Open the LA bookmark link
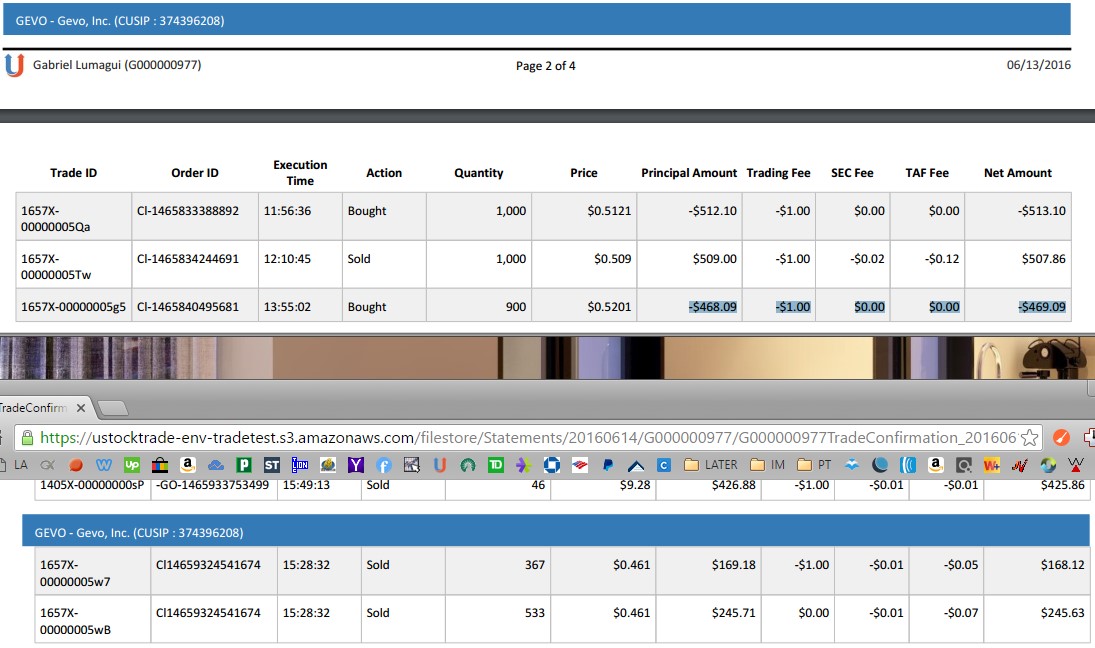 [20, 465]
